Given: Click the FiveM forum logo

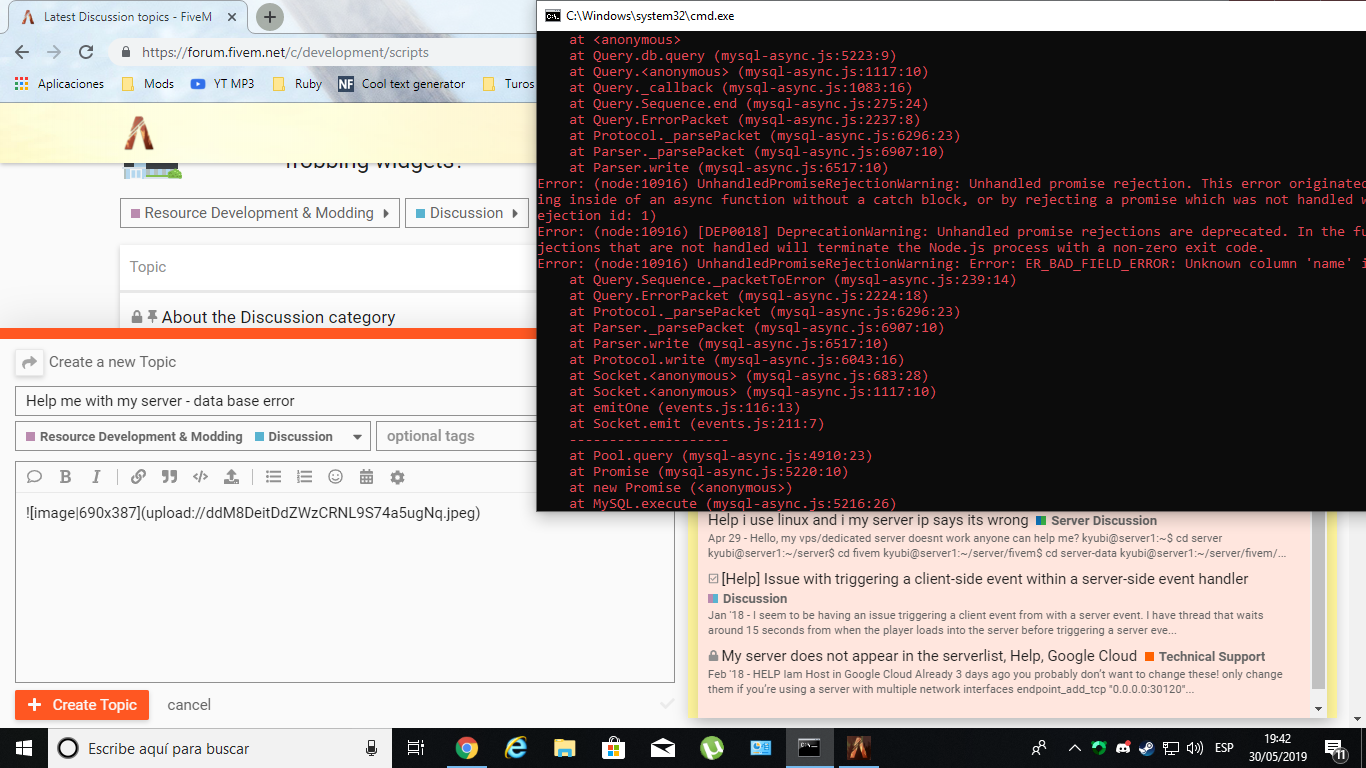Looking at the screenshot, I should coord(138,133).
